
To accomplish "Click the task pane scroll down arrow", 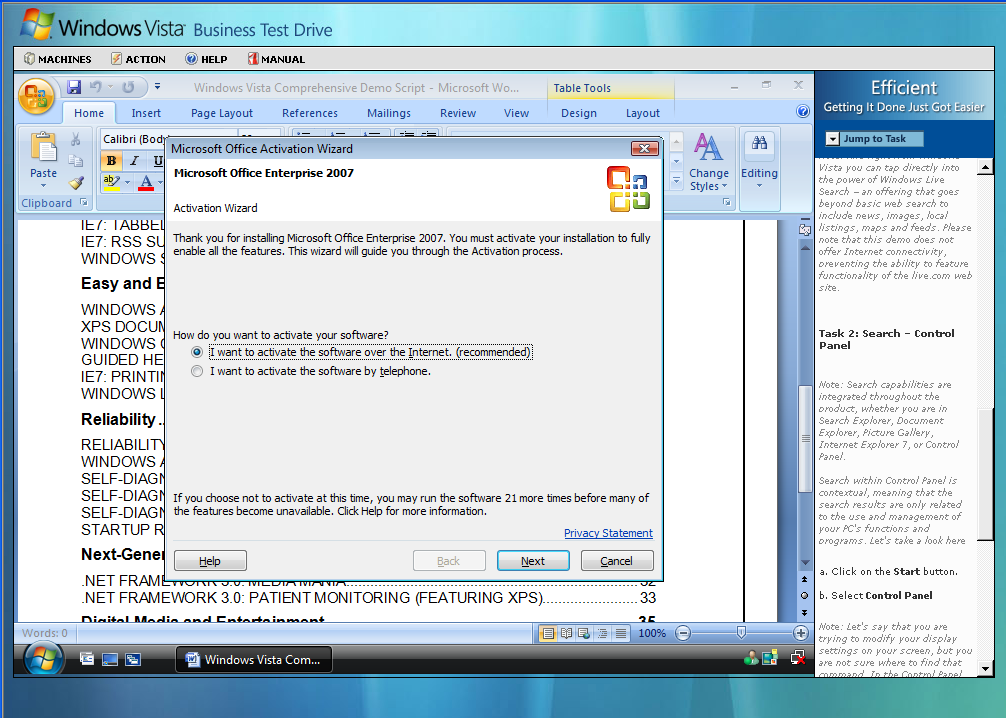I will coord(986,669).
